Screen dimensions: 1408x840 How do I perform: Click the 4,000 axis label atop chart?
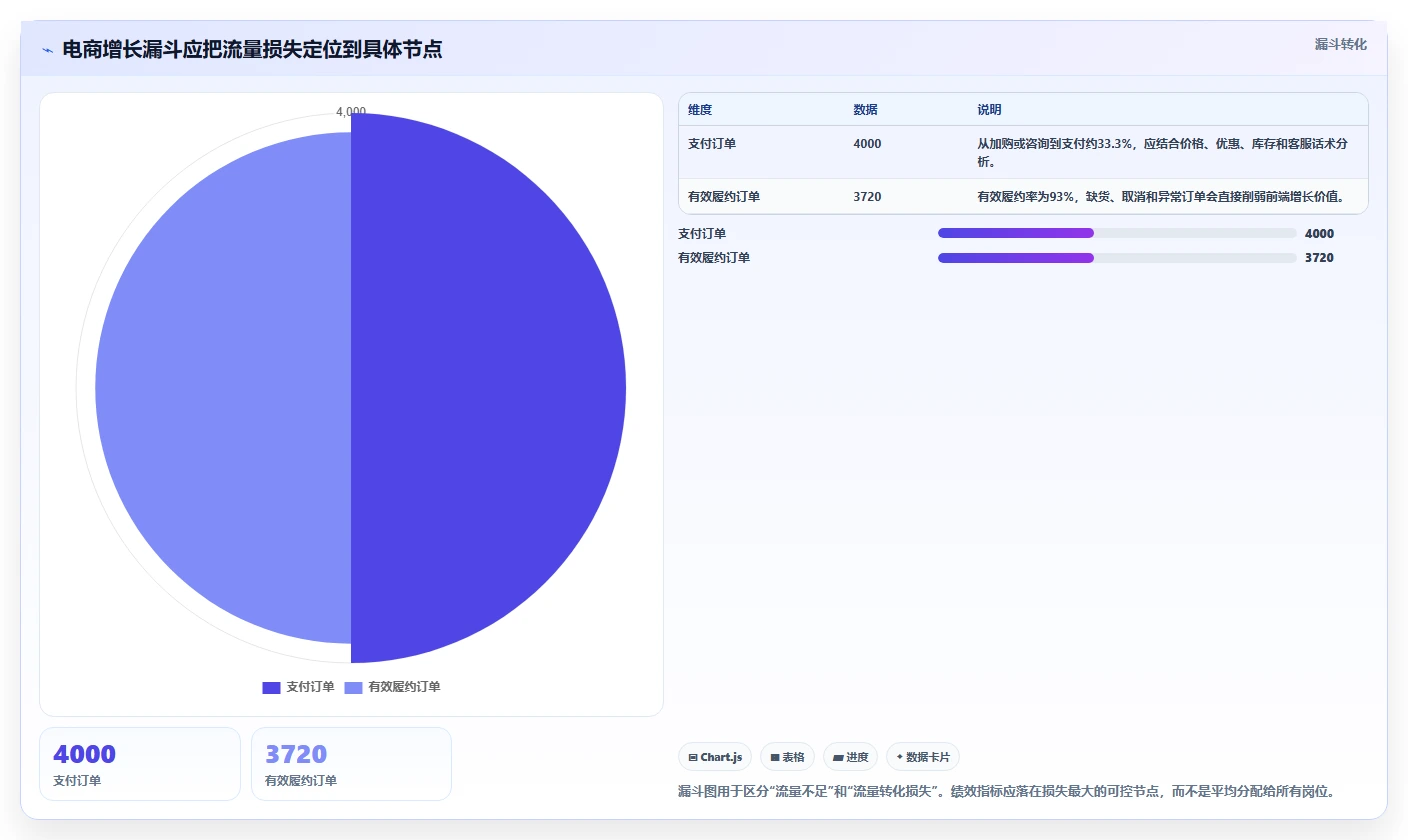351,112
